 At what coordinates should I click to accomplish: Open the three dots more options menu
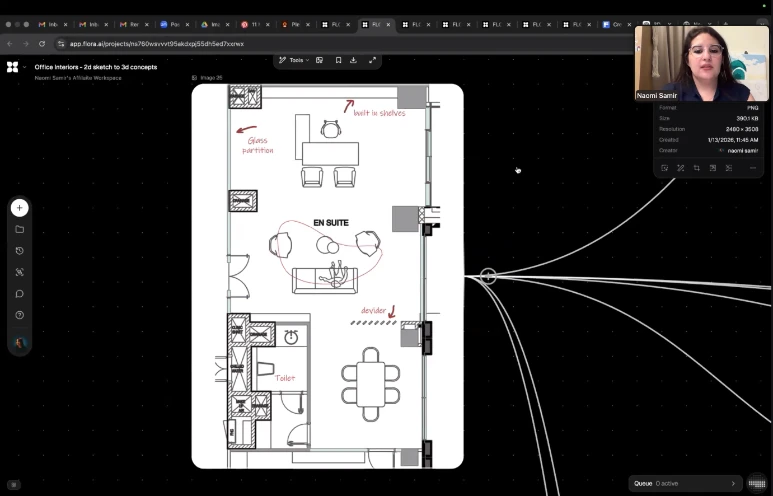pos(752,168)
